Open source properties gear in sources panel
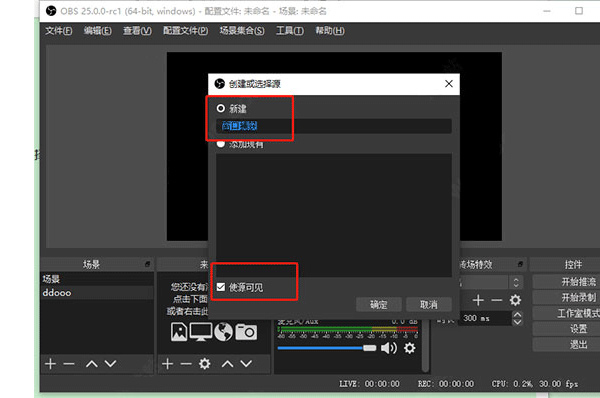Viewport: 600px width, 398px height. coord(205,364)
